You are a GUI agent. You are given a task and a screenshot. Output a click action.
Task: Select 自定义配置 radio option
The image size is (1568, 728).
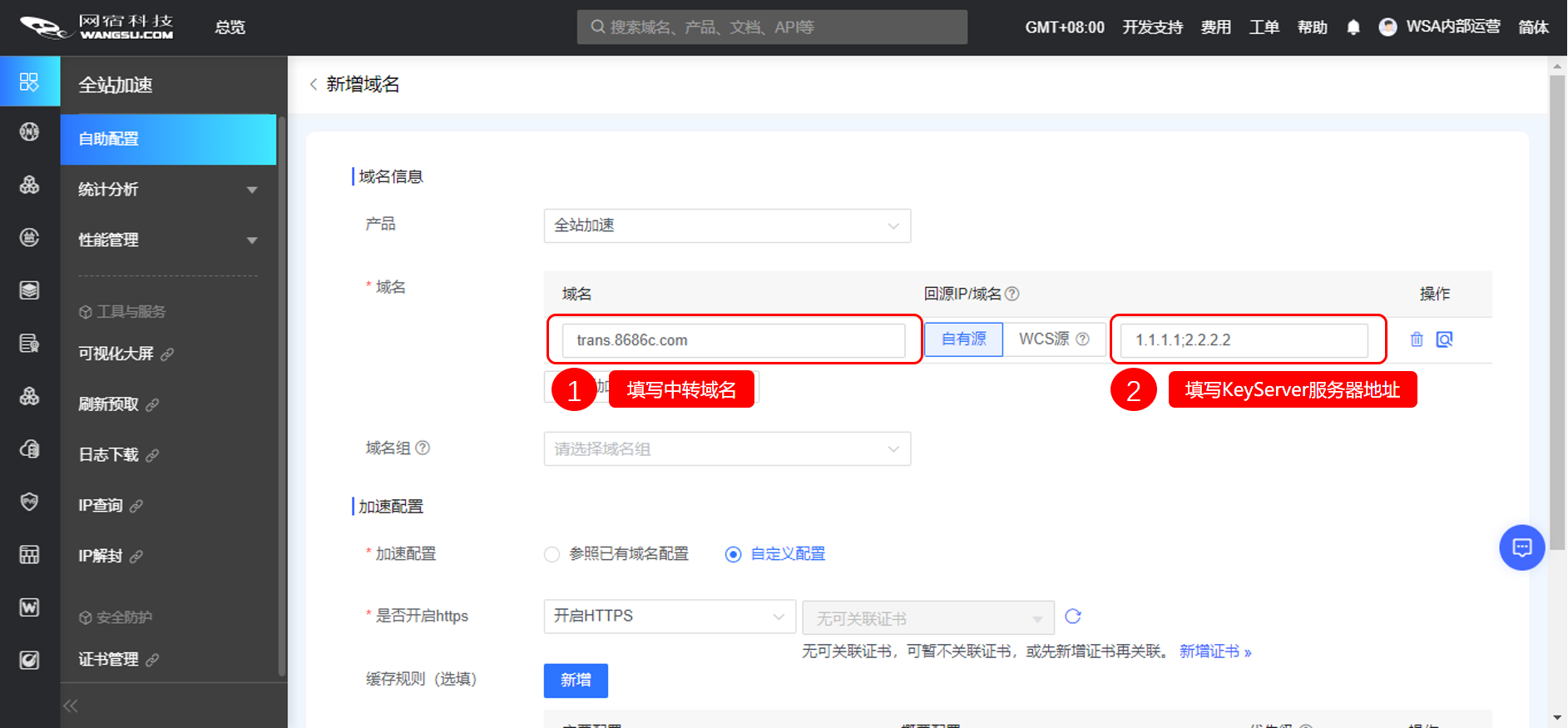click(x=775, y=554)
